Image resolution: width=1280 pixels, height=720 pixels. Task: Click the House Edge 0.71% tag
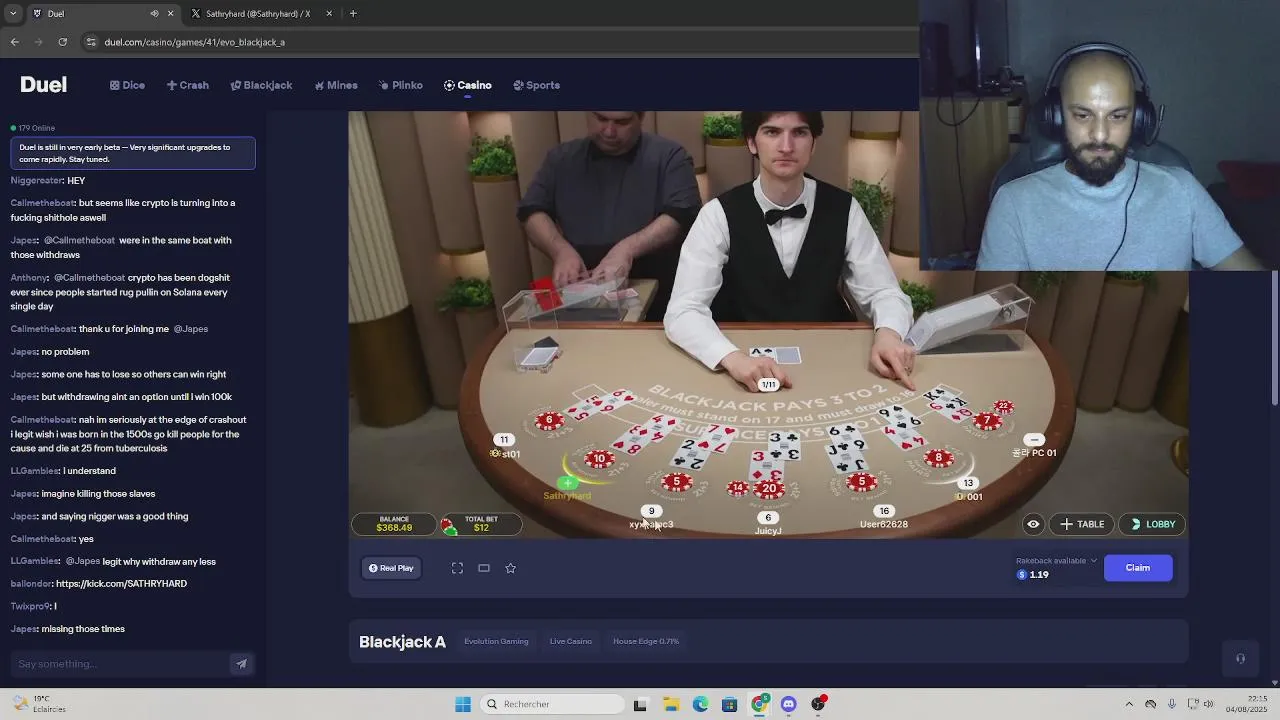pyautogui.click(x=646, y=641)
